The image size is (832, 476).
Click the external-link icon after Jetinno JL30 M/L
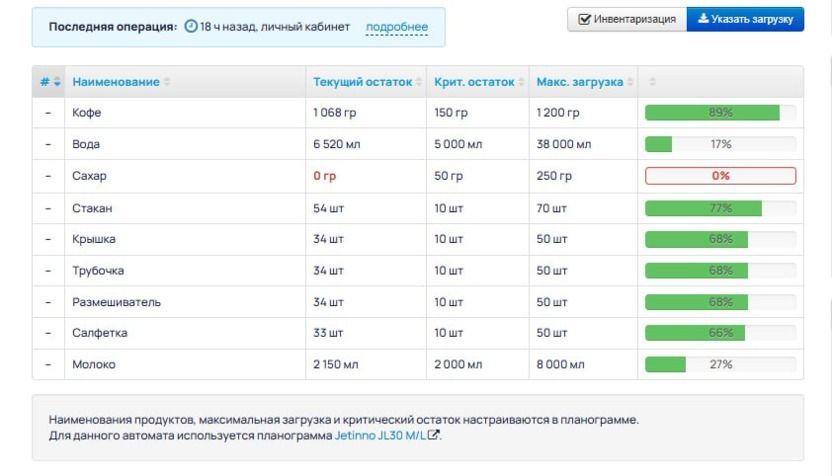click(x=433, y=436)
